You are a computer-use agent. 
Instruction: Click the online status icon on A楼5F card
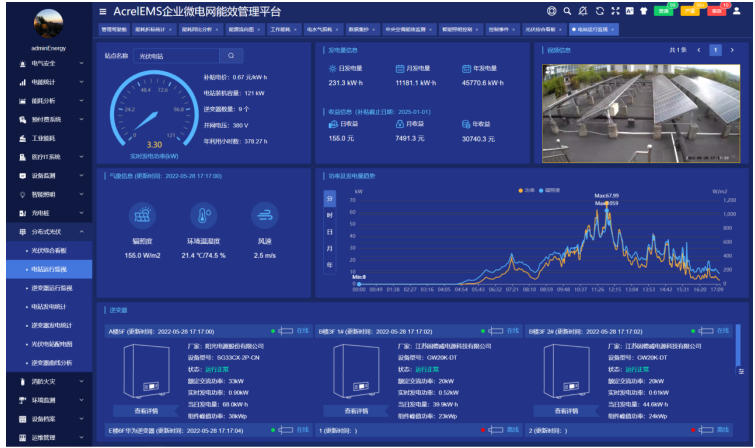286,331
